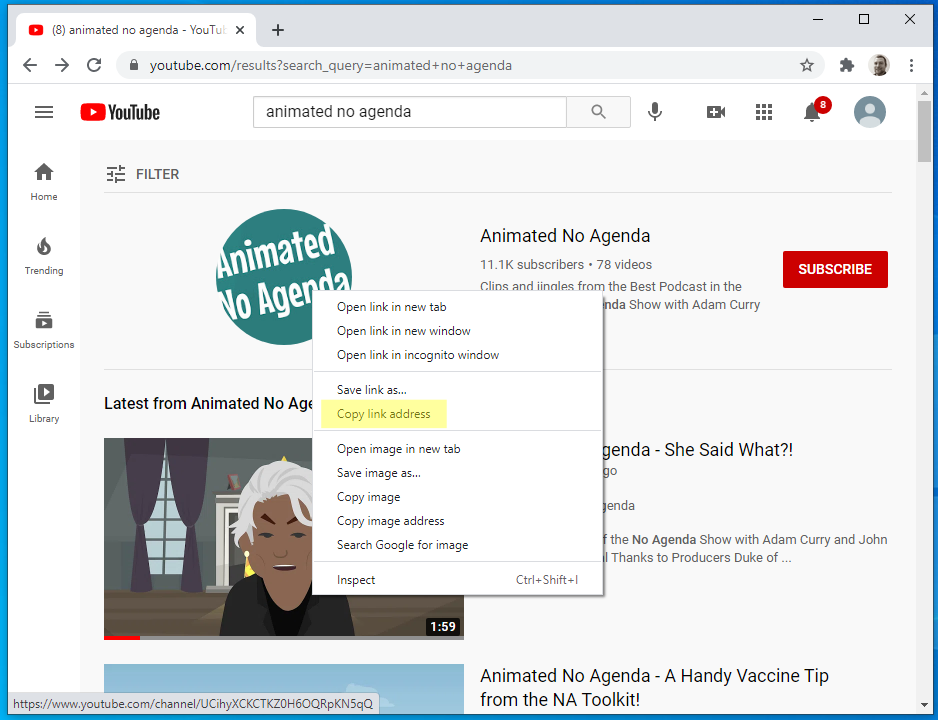This screenshot has height=720, width=938.
Task: Bookmark this page with the star
Action: pos(807,65)
